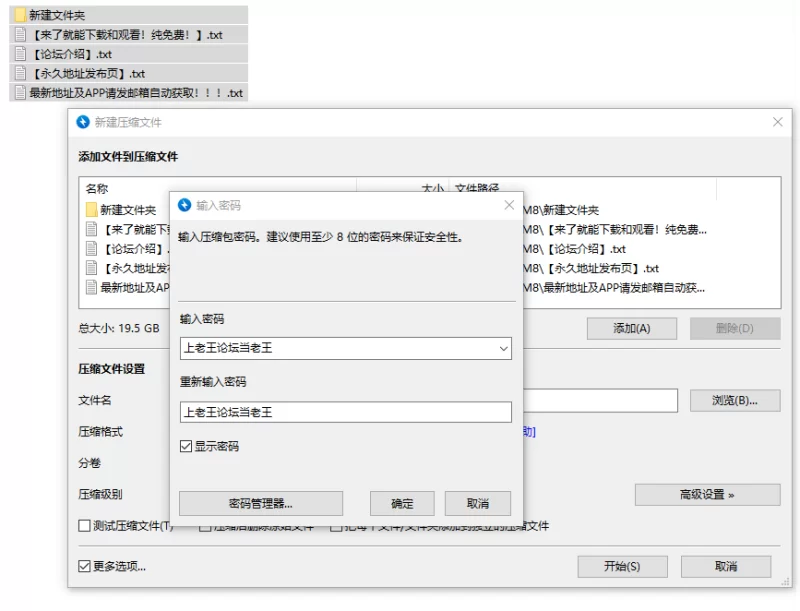This screenshot has height=611, width=800.
Task: Click the 【论坛介绍】 file icon in archive list
Action: (91, 248)
